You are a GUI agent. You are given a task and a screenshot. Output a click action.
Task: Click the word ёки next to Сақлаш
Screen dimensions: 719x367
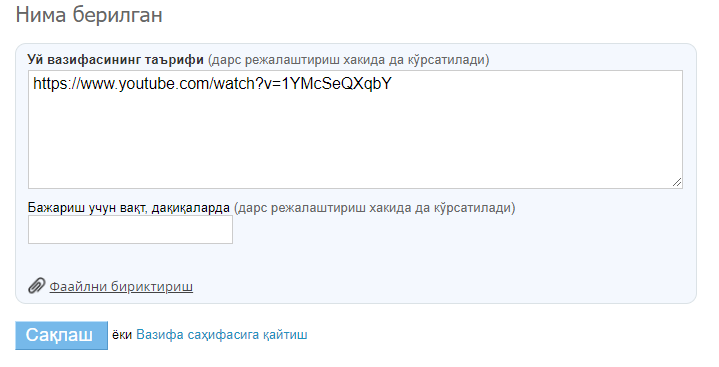point(122,335)
